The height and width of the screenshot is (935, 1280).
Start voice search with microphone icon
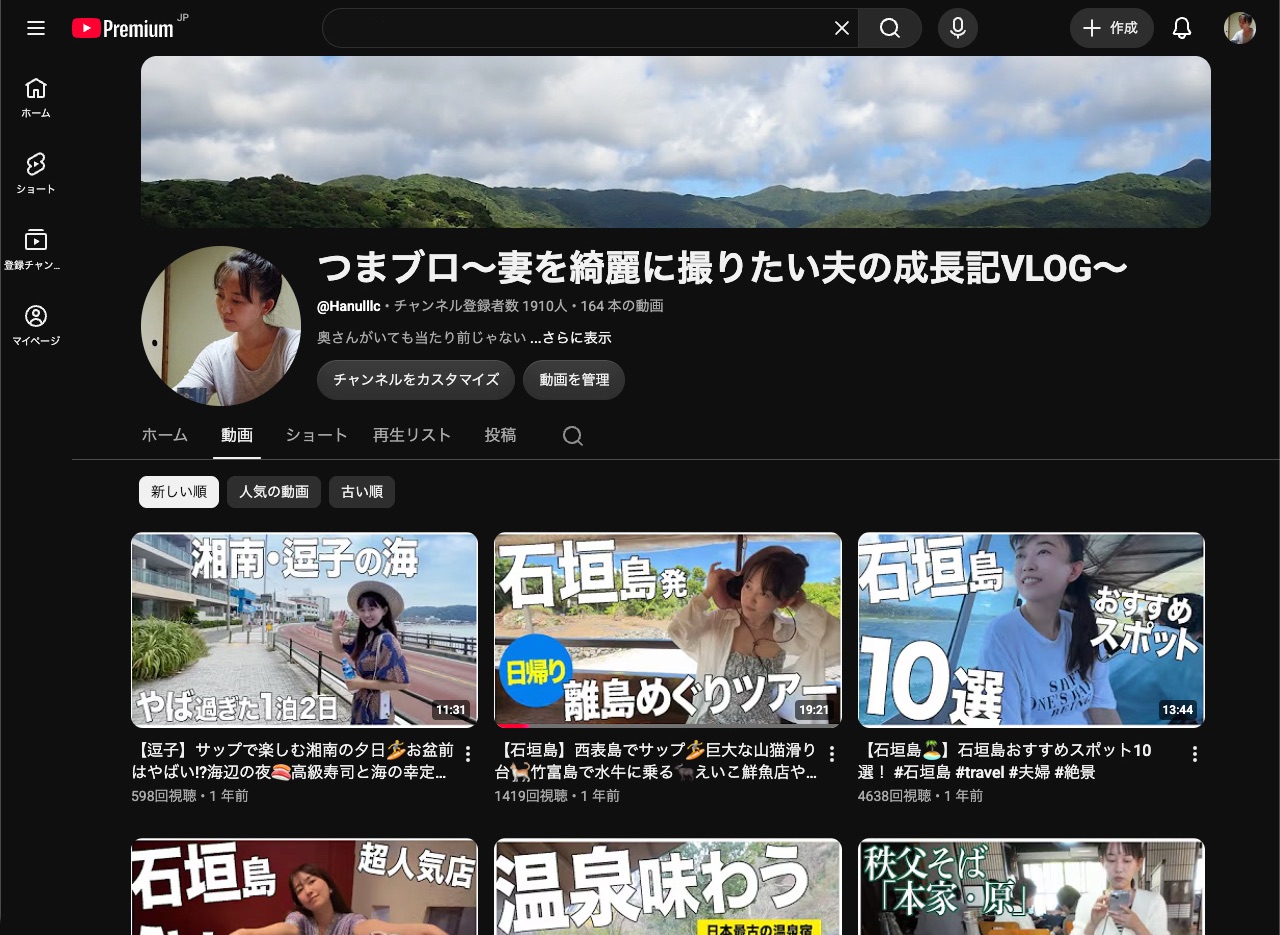point(958,28)
